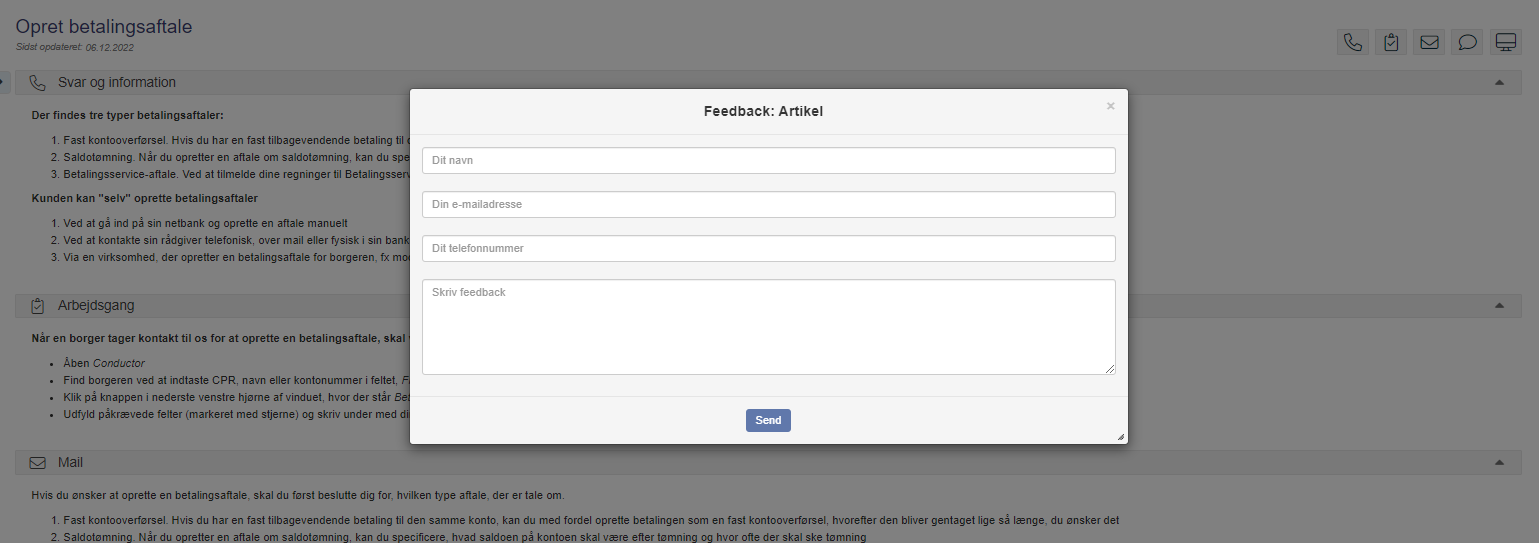Click the Dit navn input field
1539x543 pixels.
(x=768, y=161)
